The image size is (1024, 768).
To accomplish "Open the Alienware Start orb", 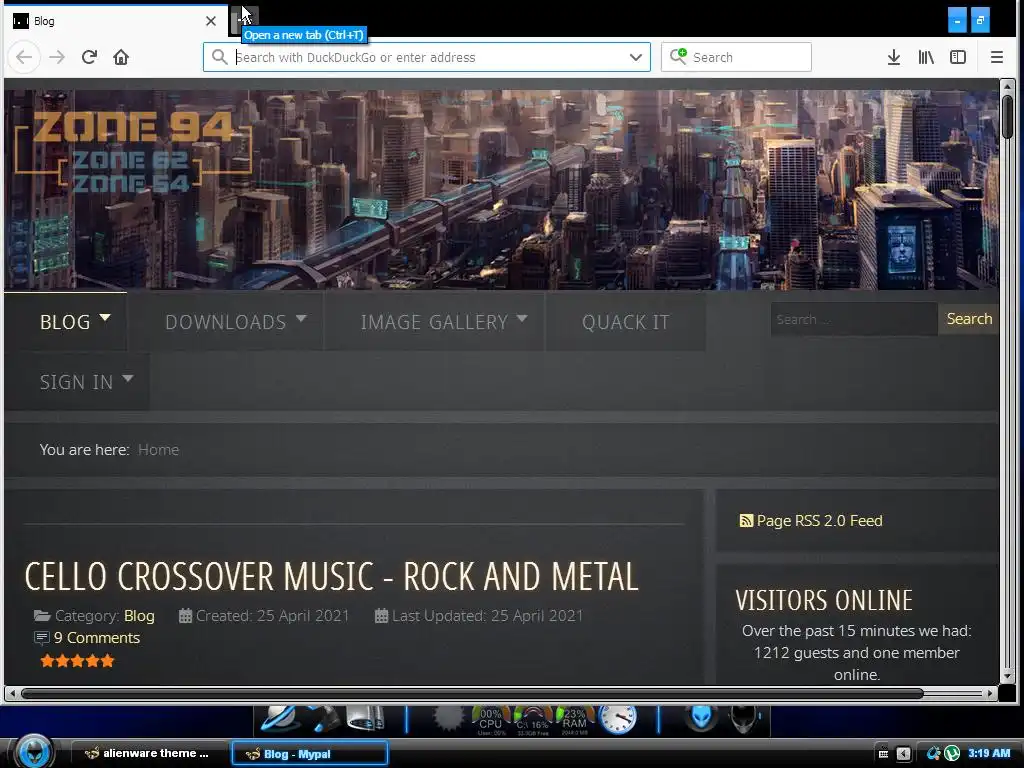I will coord(33,751).
